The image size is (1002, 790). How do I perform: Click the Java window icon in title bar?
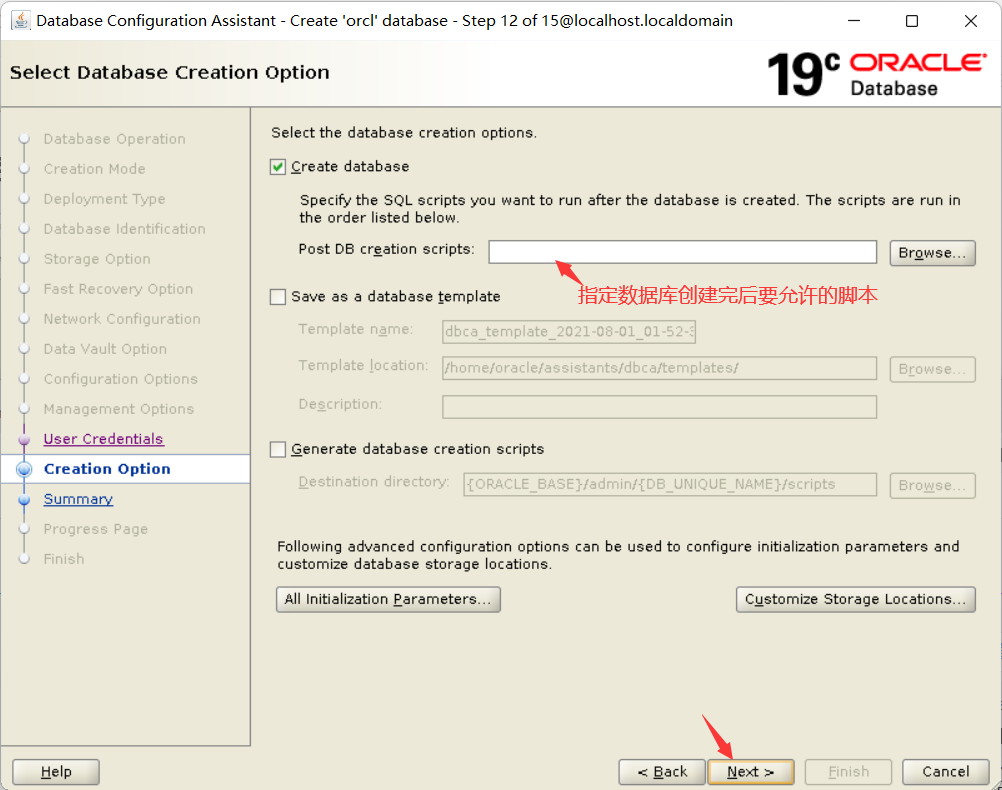coord(20,20)
